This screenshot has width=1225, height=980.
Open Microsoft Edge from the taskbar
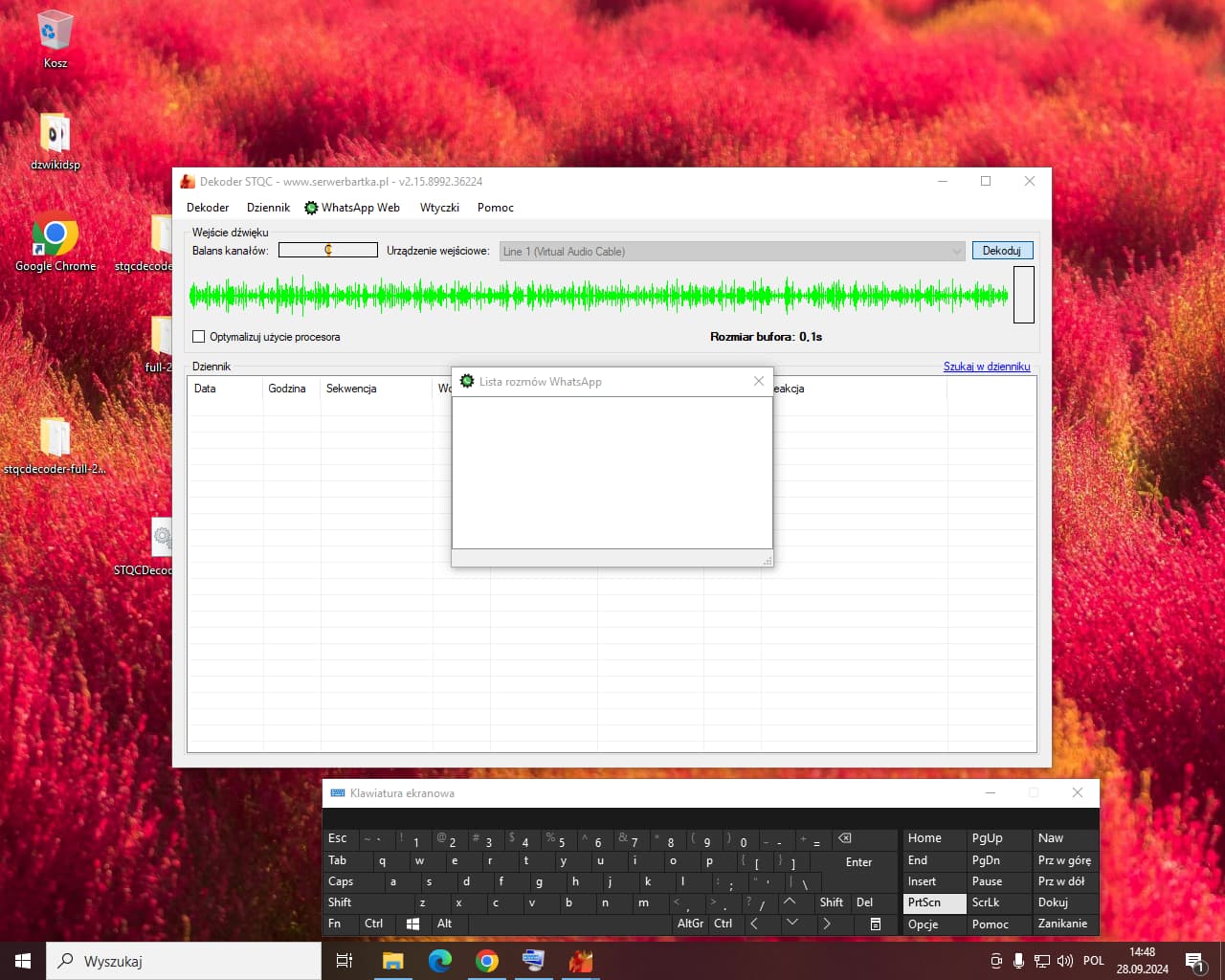(440, 961)
